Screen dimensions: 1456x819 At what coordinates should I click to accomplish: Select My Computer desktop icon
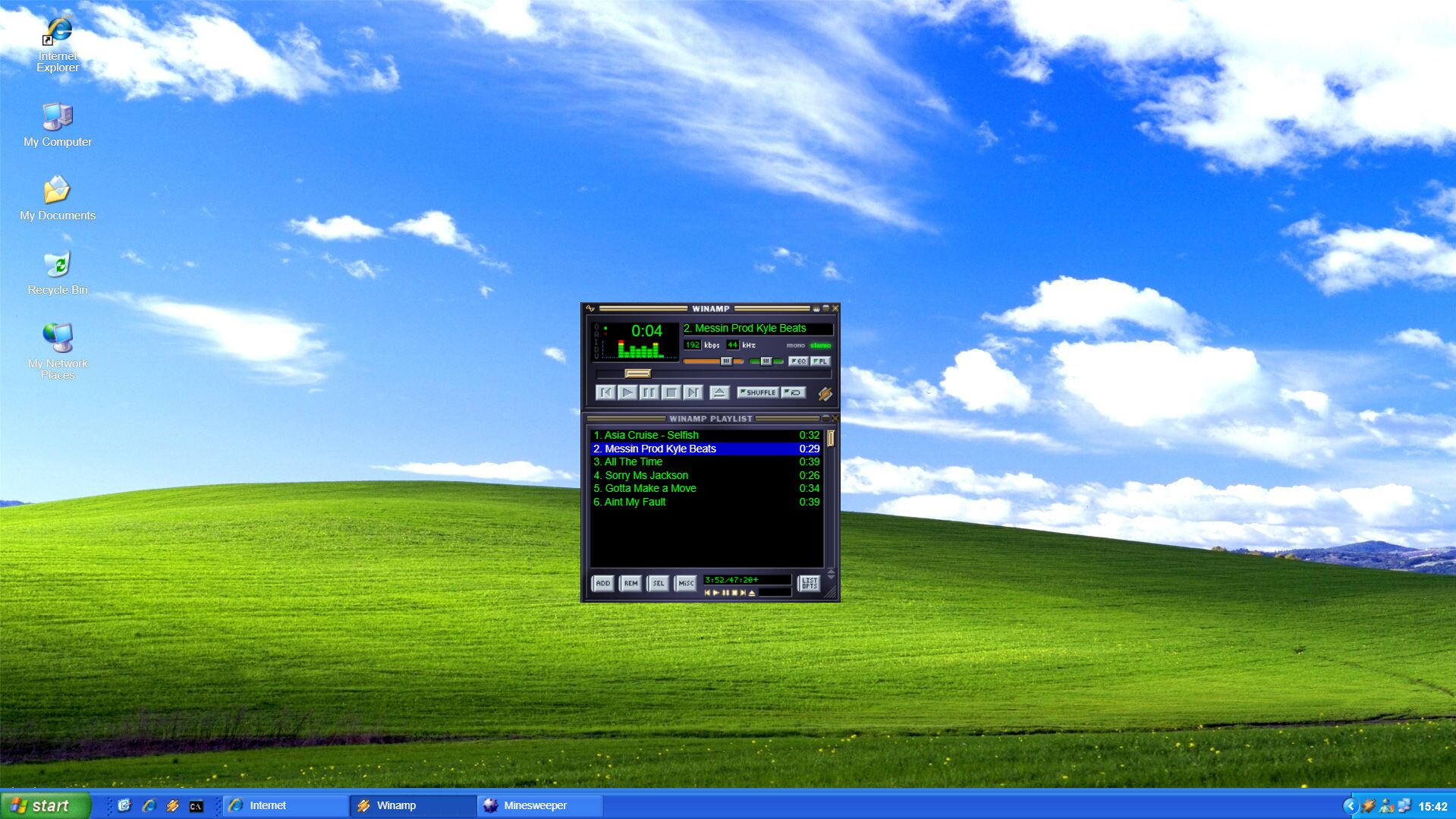58,124
